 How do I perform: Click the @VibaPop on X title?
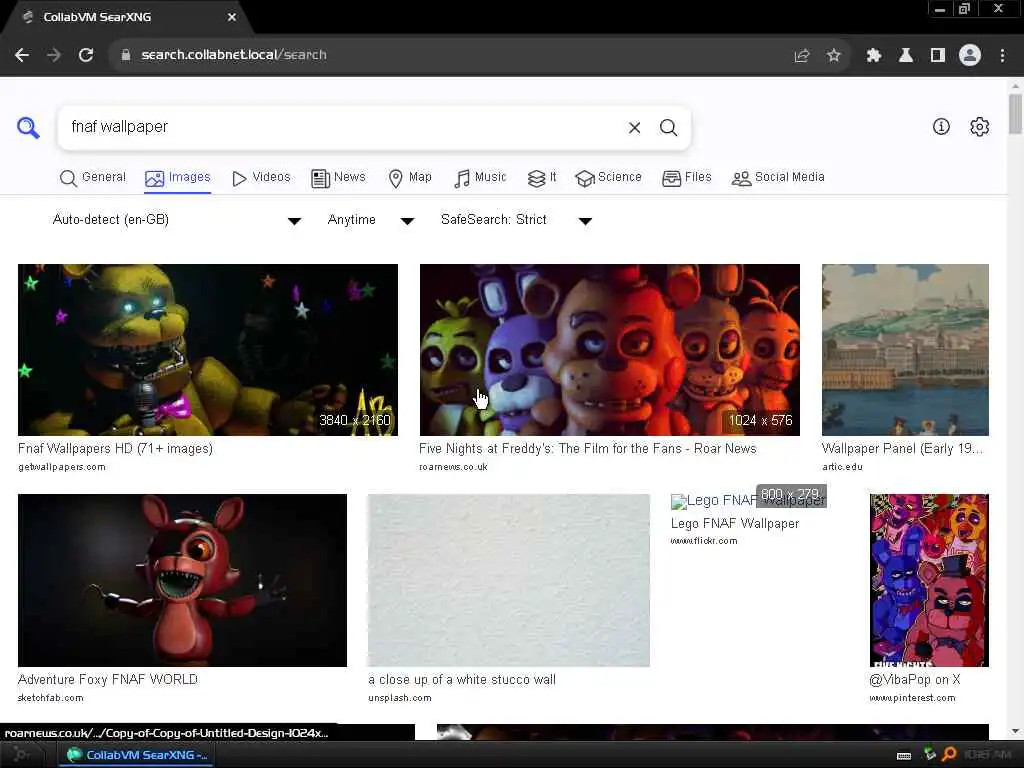pyautogui.click(x=914, y=680)
